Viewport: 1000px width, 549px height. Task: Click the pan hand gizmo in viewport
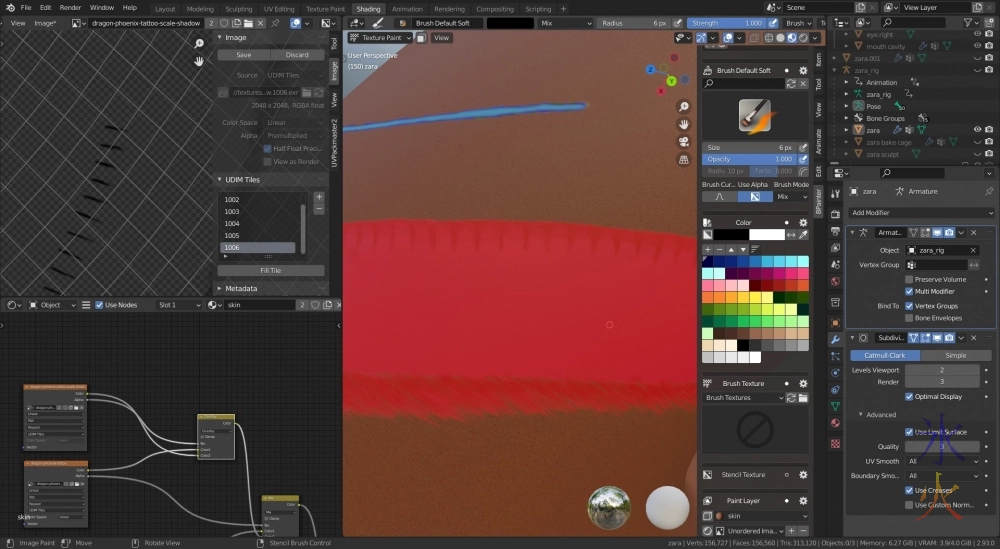tap(683, 125)
